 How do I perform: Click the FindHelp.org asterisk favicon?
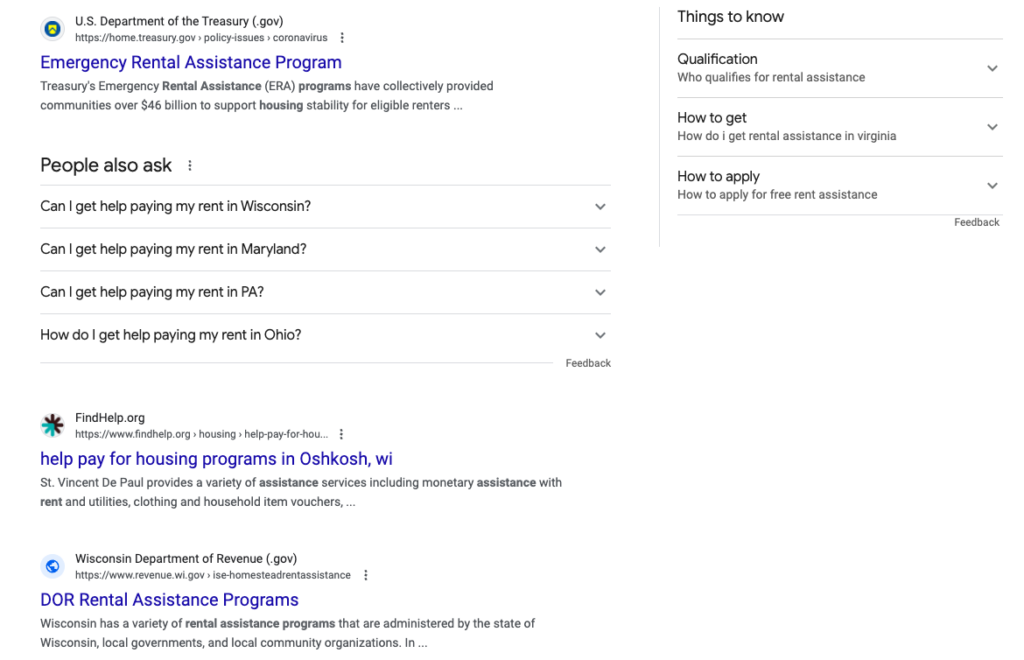[x=52, y=426]
